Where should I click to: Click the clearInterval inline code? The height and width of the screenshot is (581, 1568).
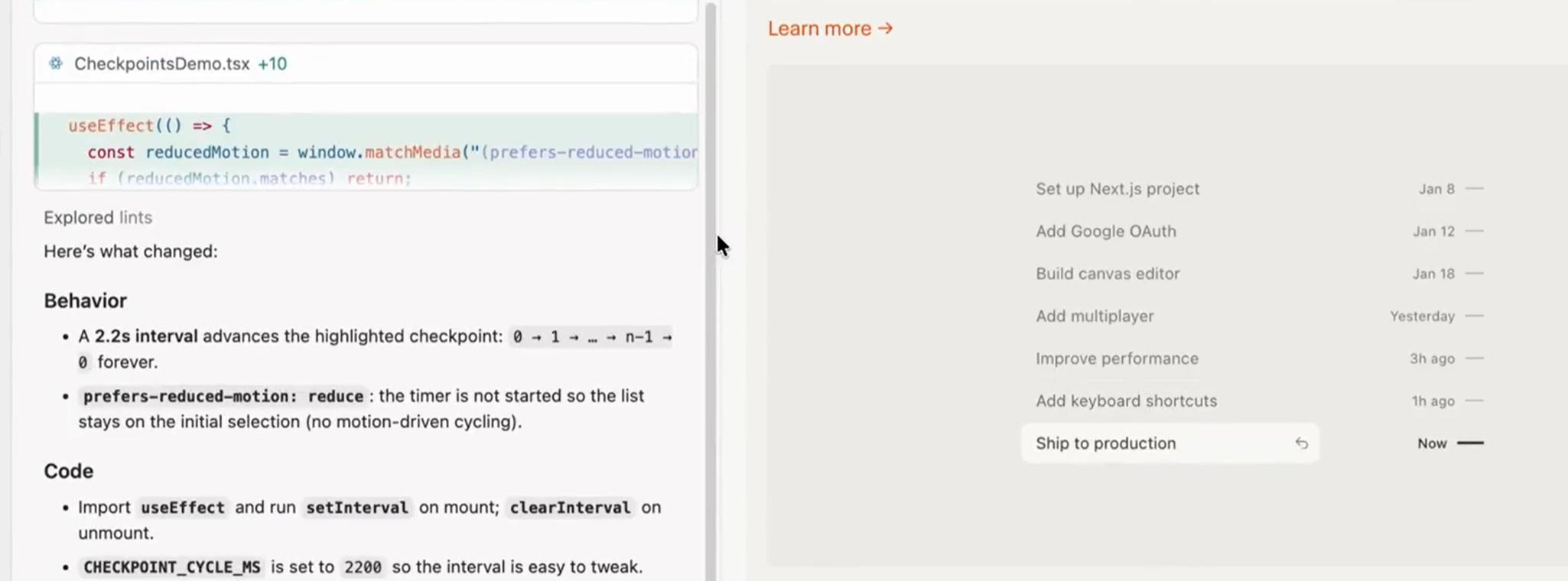point(570,508)
